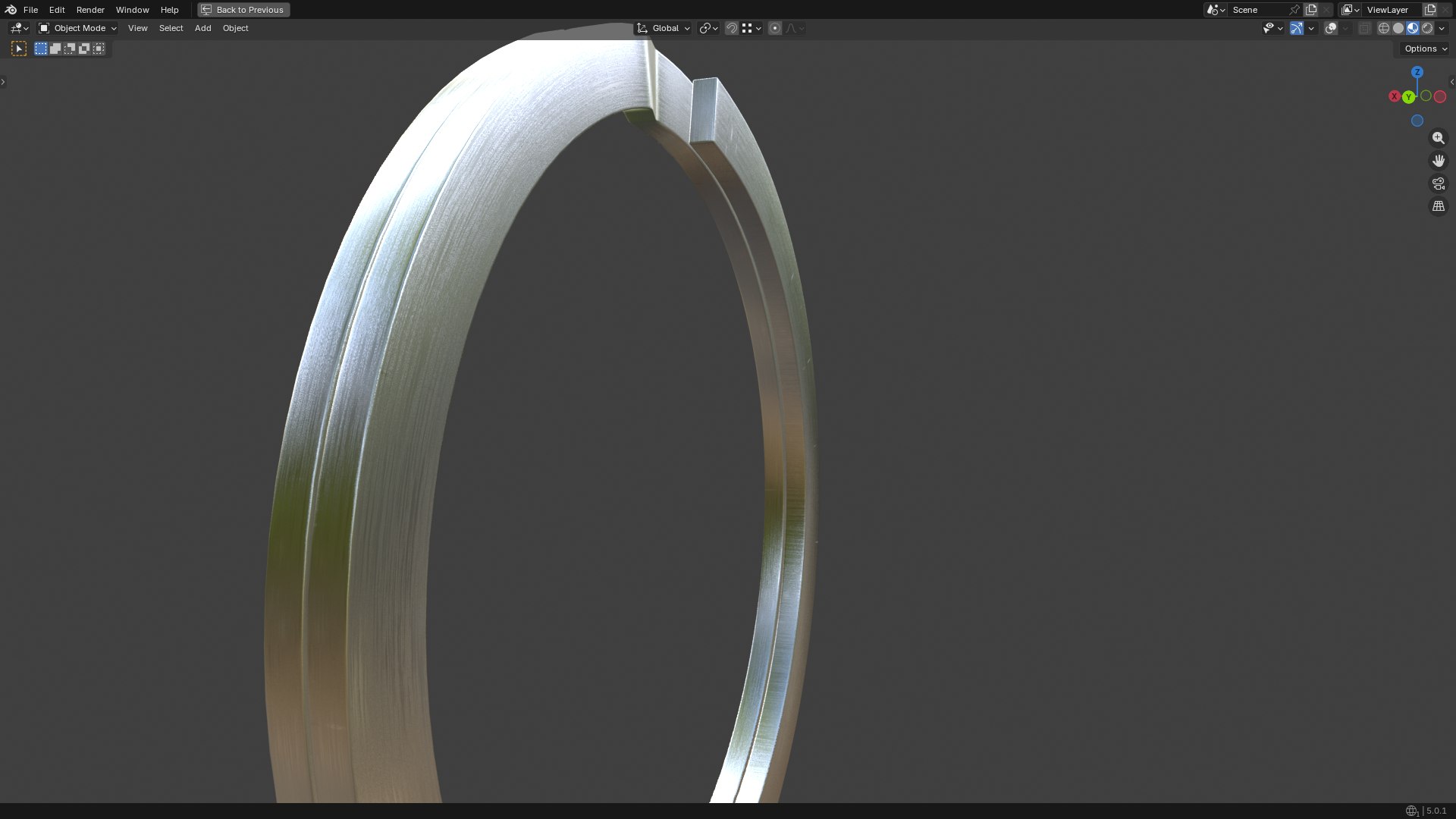
Task: Click the pan view hand icon
Action: [x=1439, y=161]
